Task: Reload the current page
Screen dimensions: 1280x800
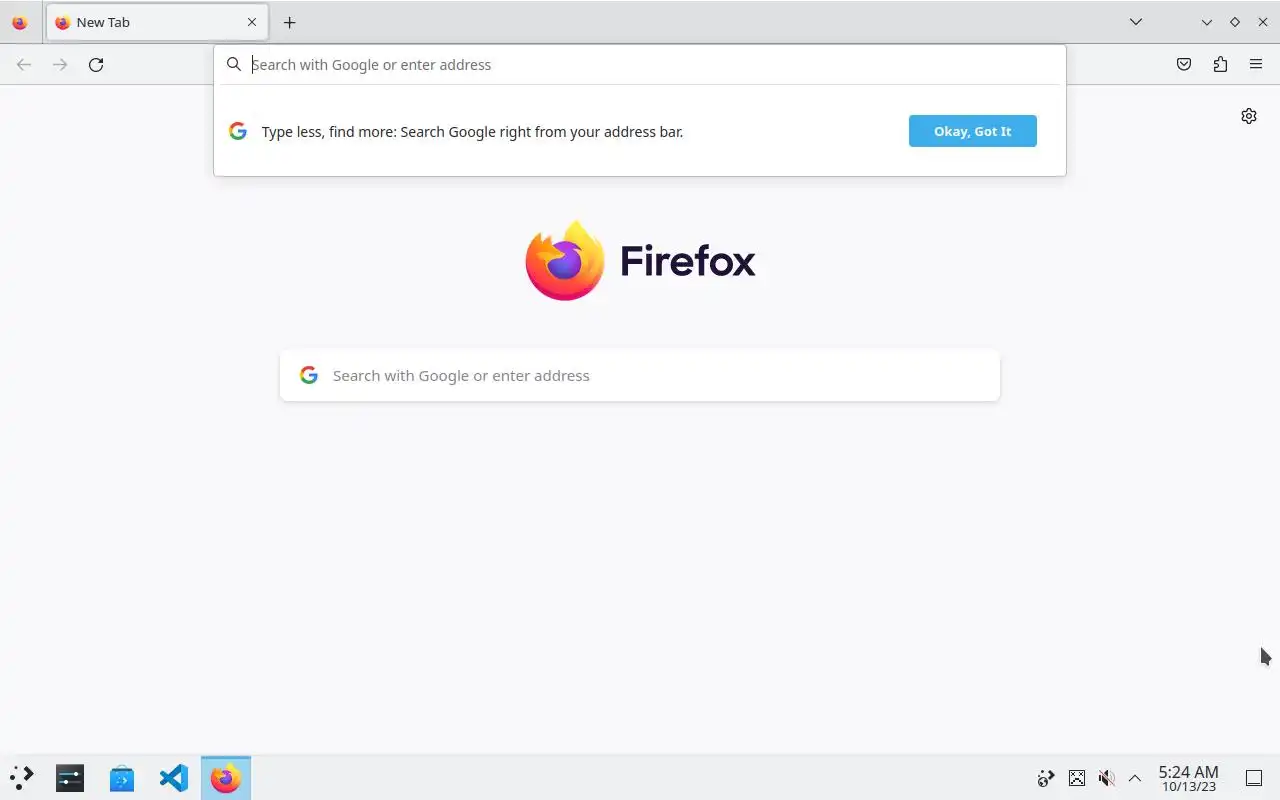Action: click(96, 64)
